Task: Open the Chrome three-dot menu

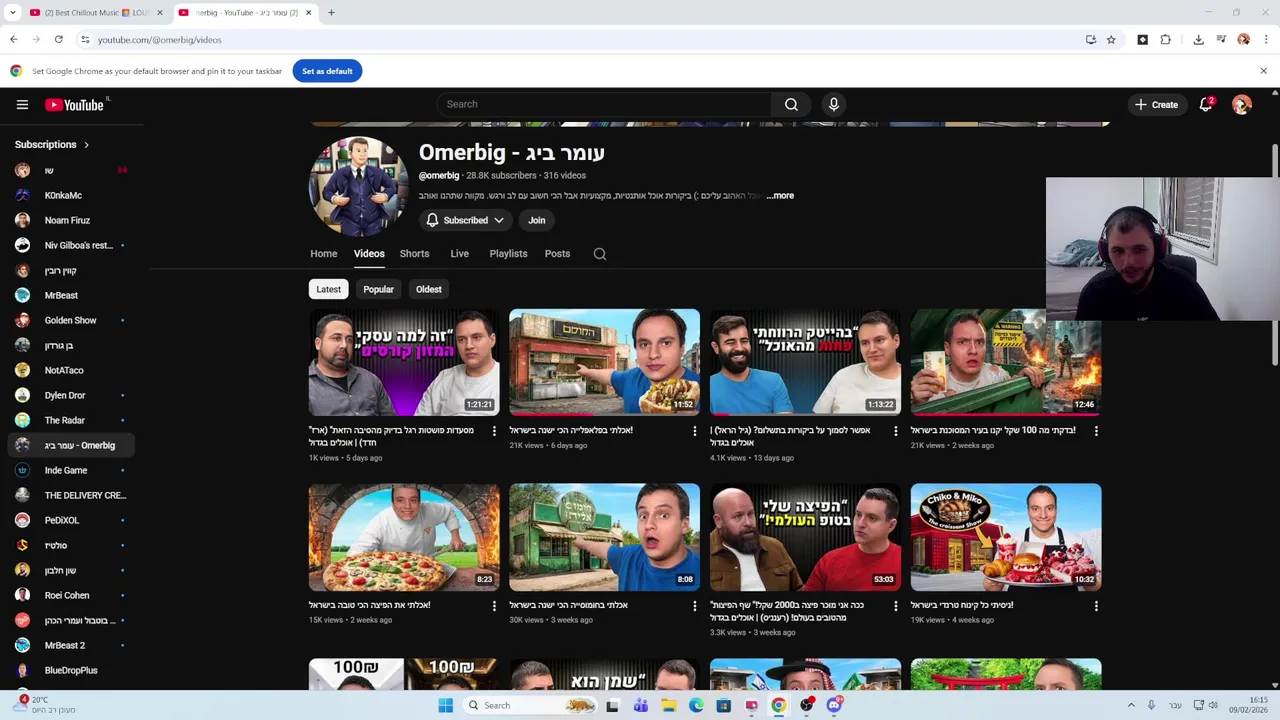Action: [x=1266, y=40]
